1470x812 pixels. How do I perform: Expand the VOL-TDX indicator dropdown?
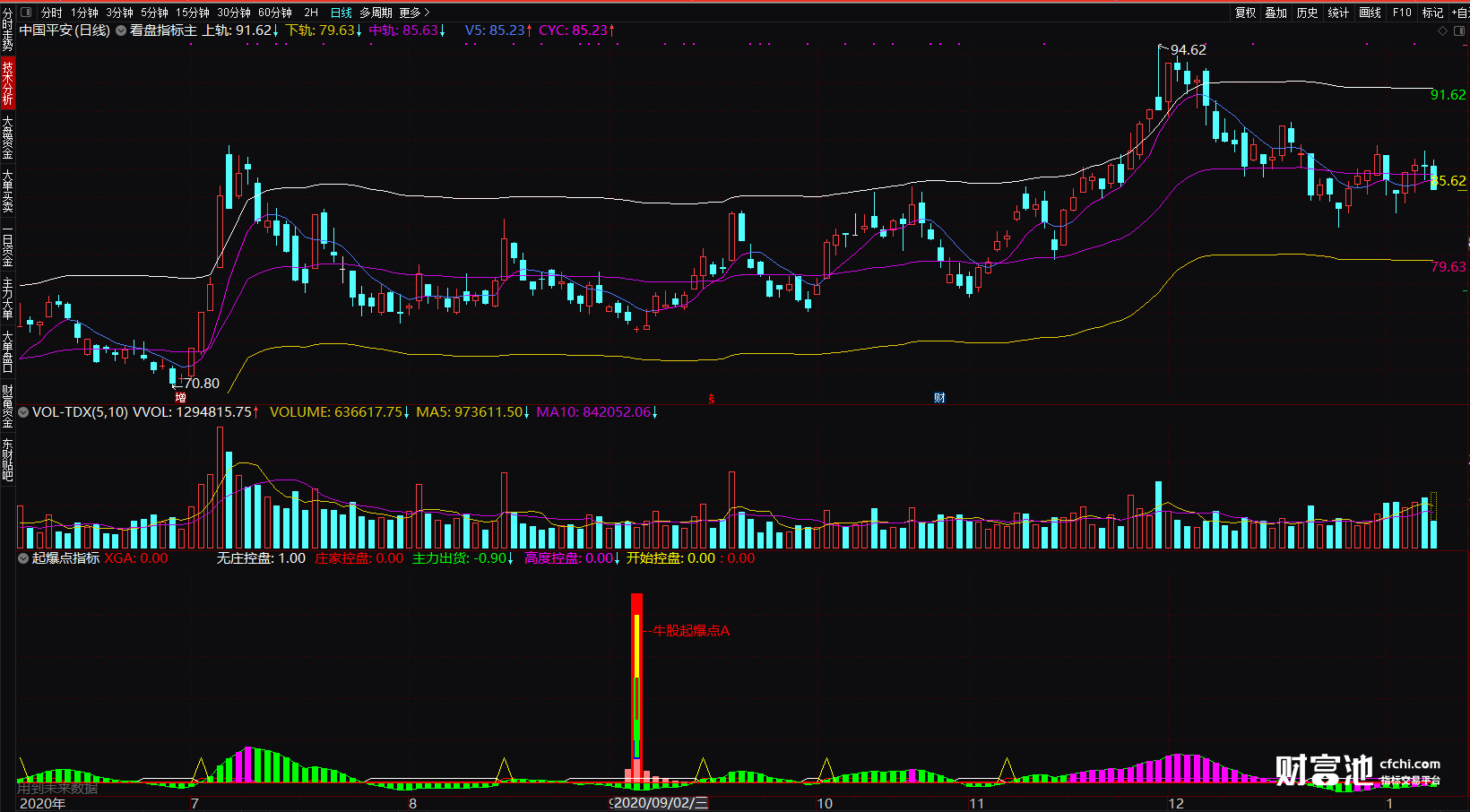(23, 412)
